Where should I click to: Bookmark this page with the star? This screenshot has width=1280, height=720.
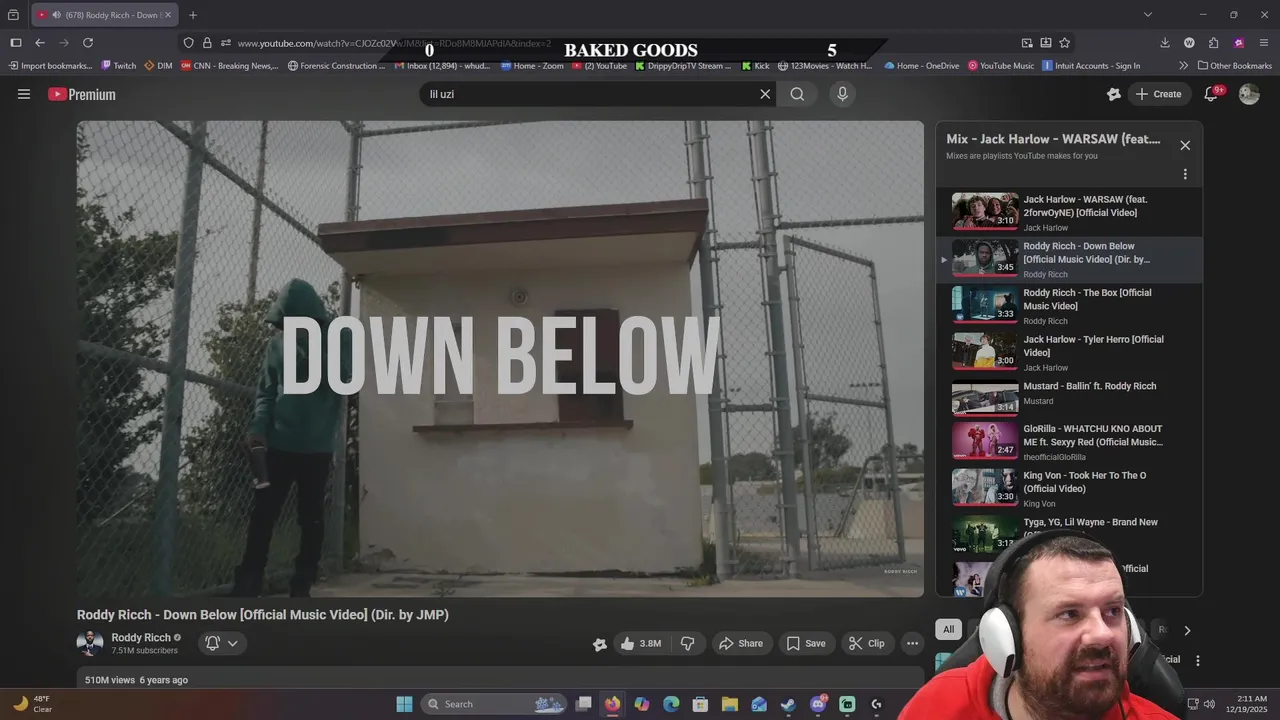coord(1065,43)
